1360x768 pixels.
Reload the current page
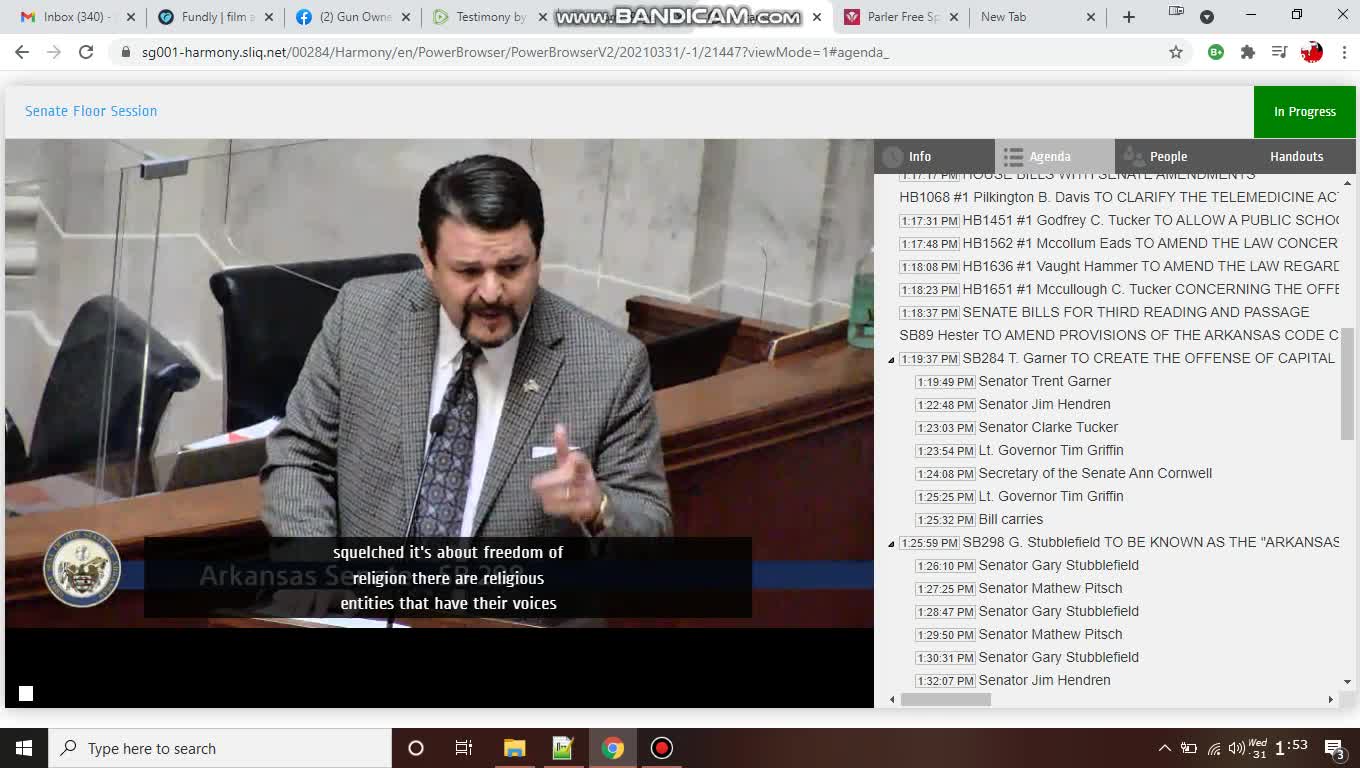tap(86, 52)
